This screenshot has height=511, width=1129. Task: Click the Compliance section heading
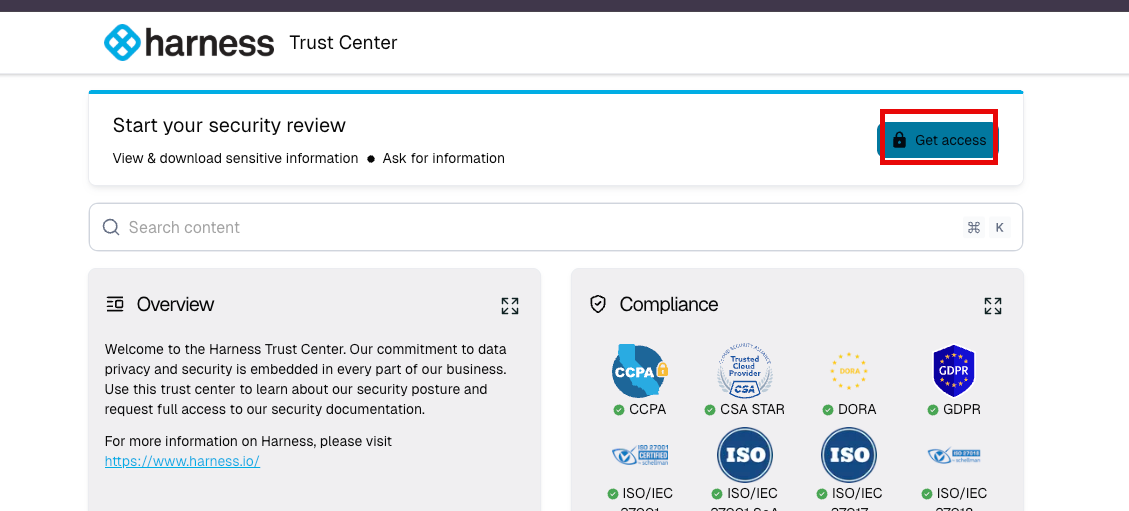click(668, 304)
